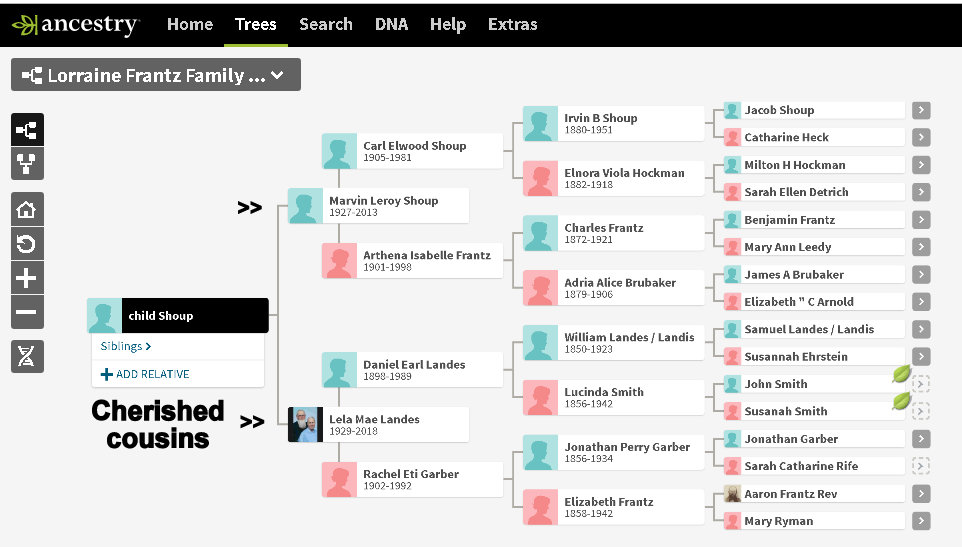Click the leaf hint beside Susanah Smith
The height and width of the screenshot is (547, 962).
point(901,402)
